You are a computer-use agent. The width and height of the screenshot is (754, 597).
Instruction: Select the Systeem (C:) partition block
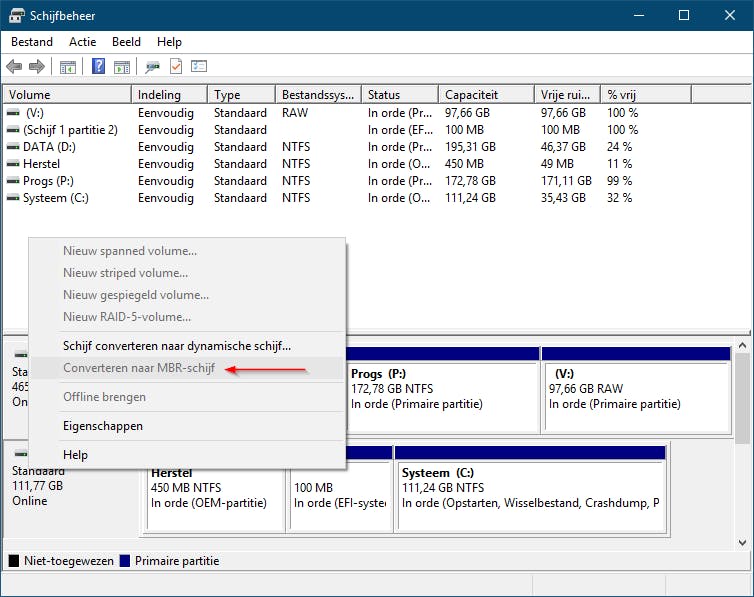530,495
